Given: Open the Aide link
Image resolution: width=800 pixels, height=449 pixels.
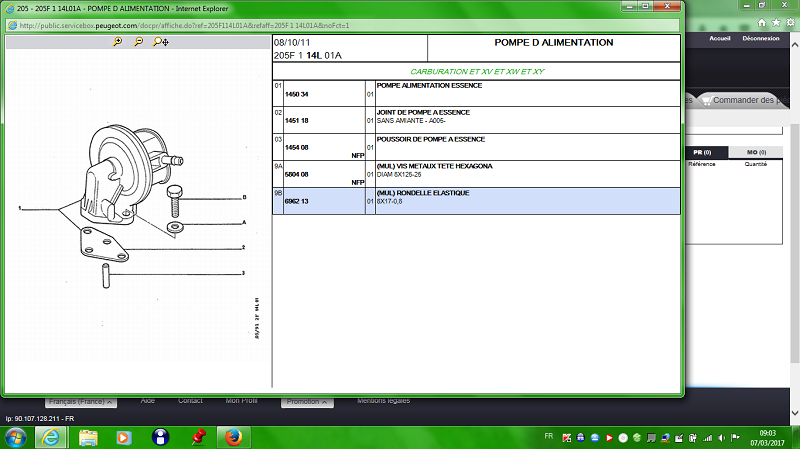Looking at the screenshot, I should tap(147, 401).
